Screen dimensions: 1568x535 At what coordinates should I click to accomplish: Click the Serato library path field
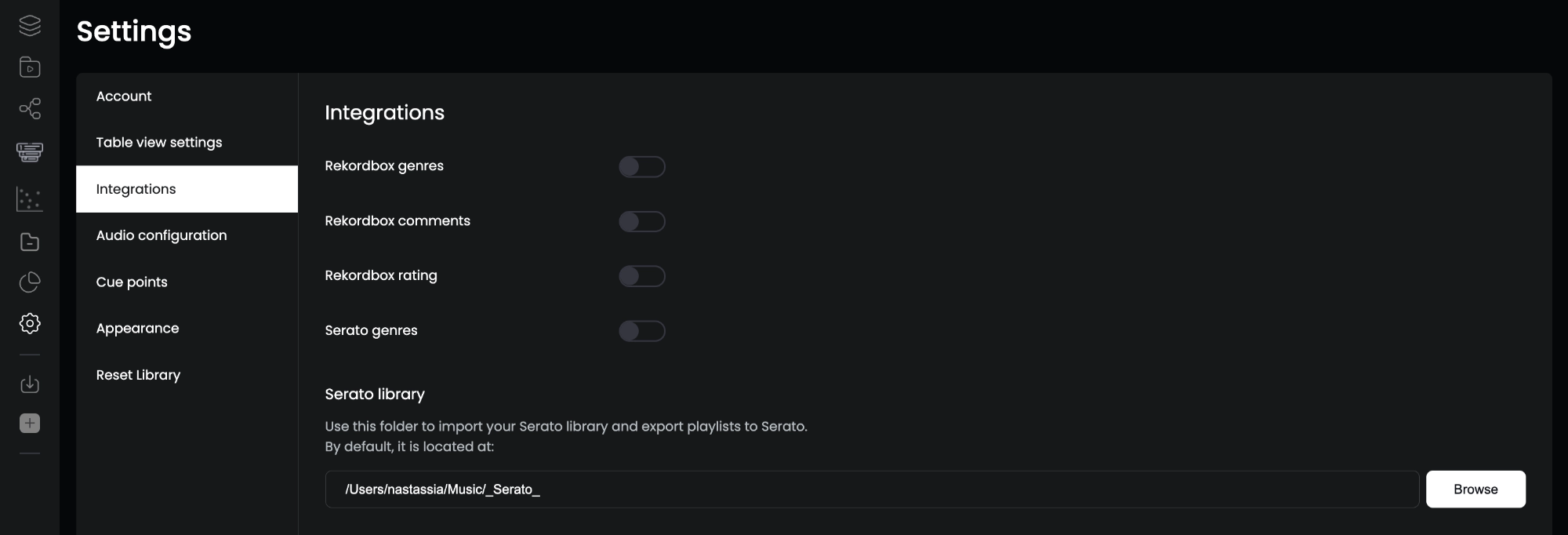pyautogui.click(x=872, y=490)
